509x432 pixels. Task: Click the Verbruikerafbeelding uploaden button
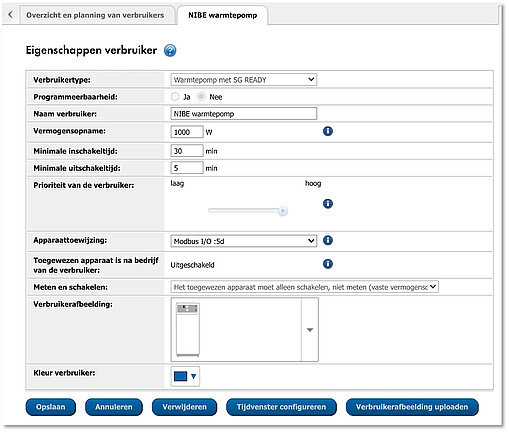pyautogui.click(x=412, y=407)
